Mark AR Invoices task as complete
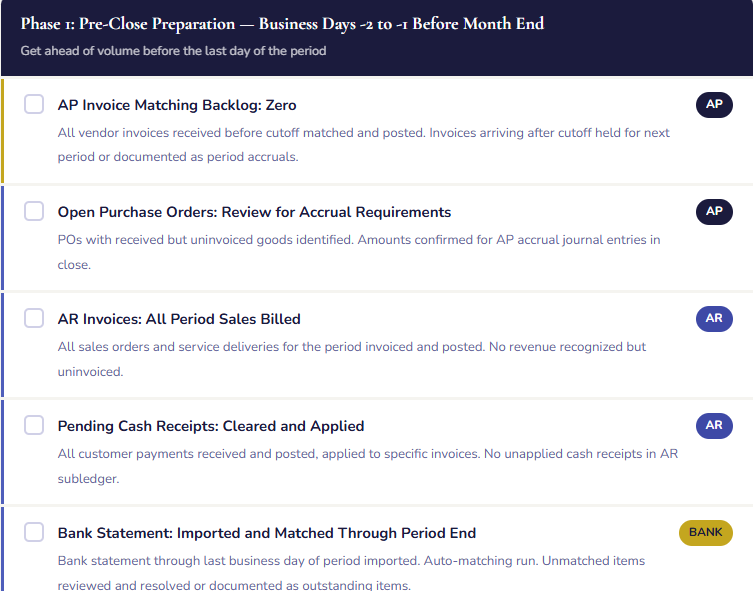This screenshot has width=753, height=591. pyautogui.click(x=34, y=319)
